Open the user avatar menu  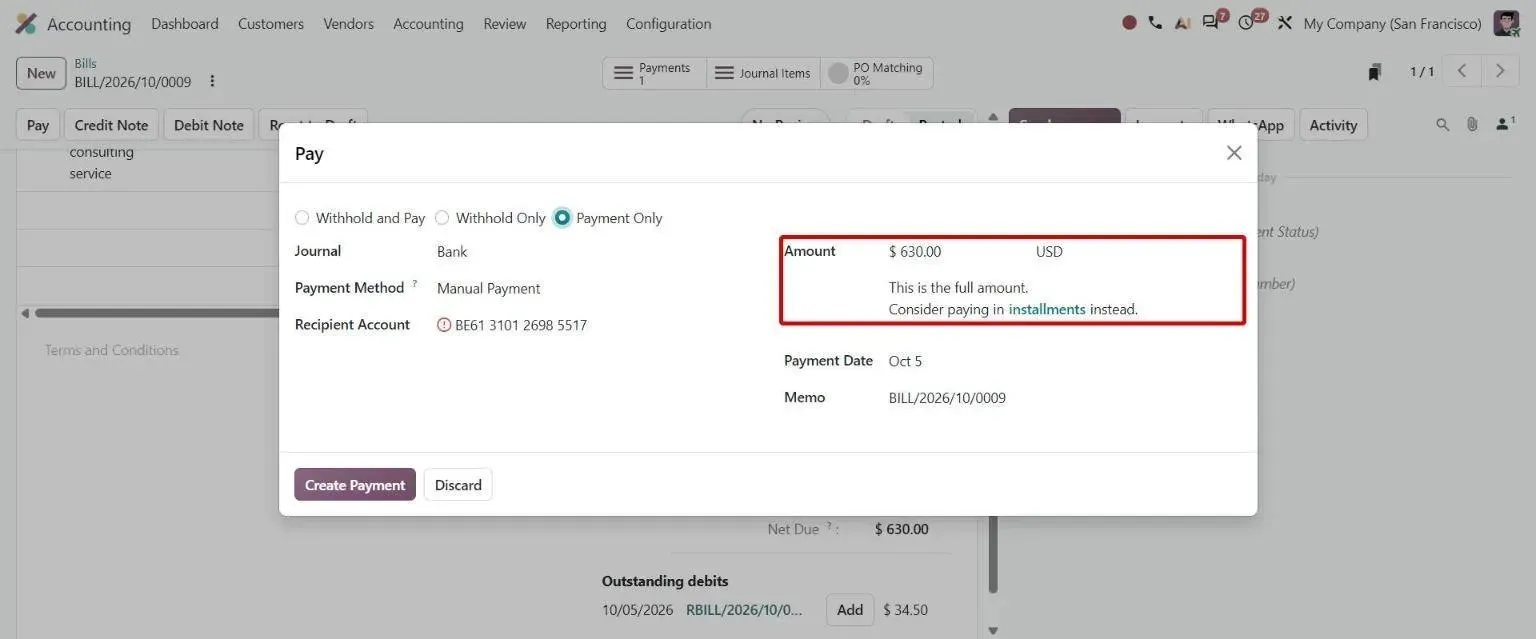pos(1506,23)
